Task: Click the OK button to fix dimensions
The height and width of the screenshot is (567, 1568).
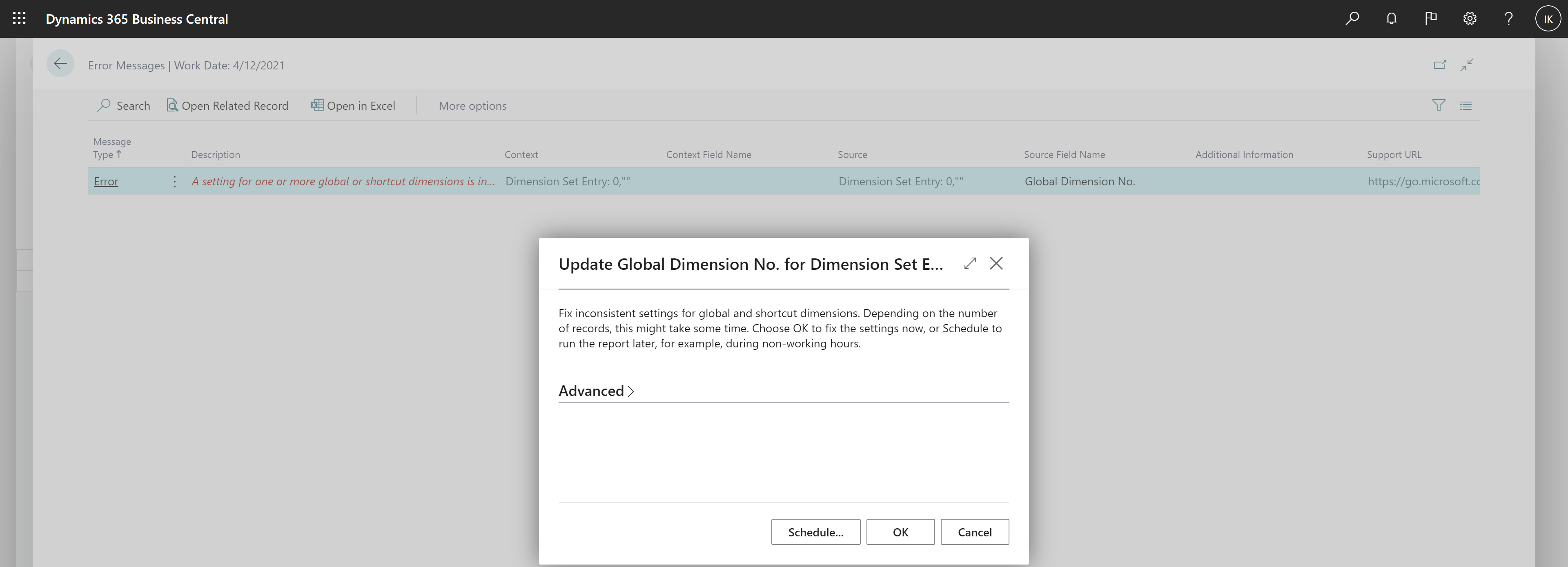Action: [900, 531]
